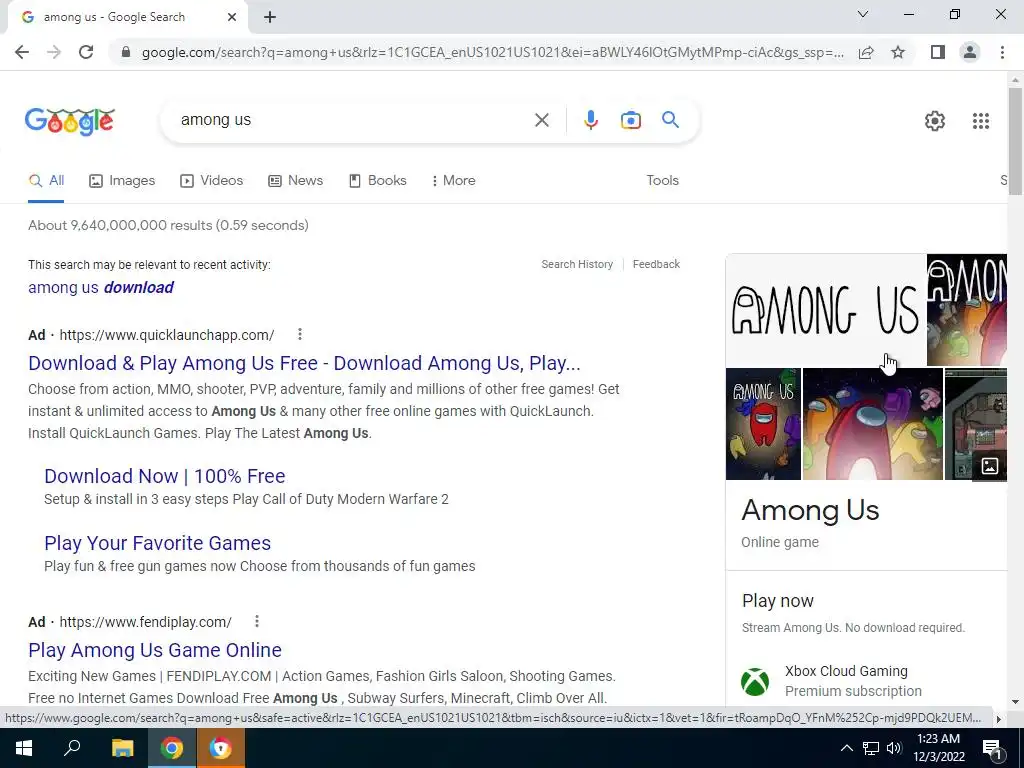This screenshot has width=1024, height=768.
Task: Start a voice search with the microphone
Action: [590, 120]
